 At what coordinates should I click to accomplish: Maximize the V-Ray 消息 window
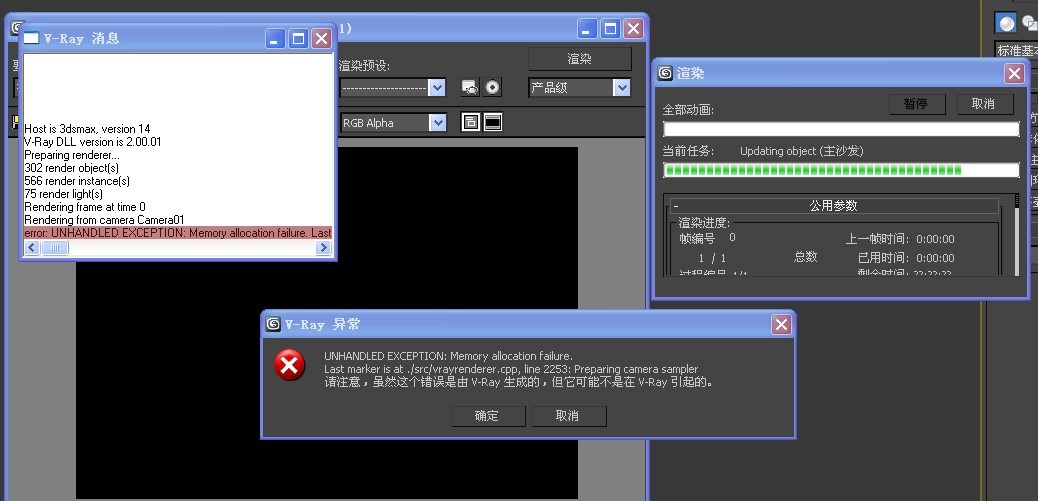tap(299, 38)
